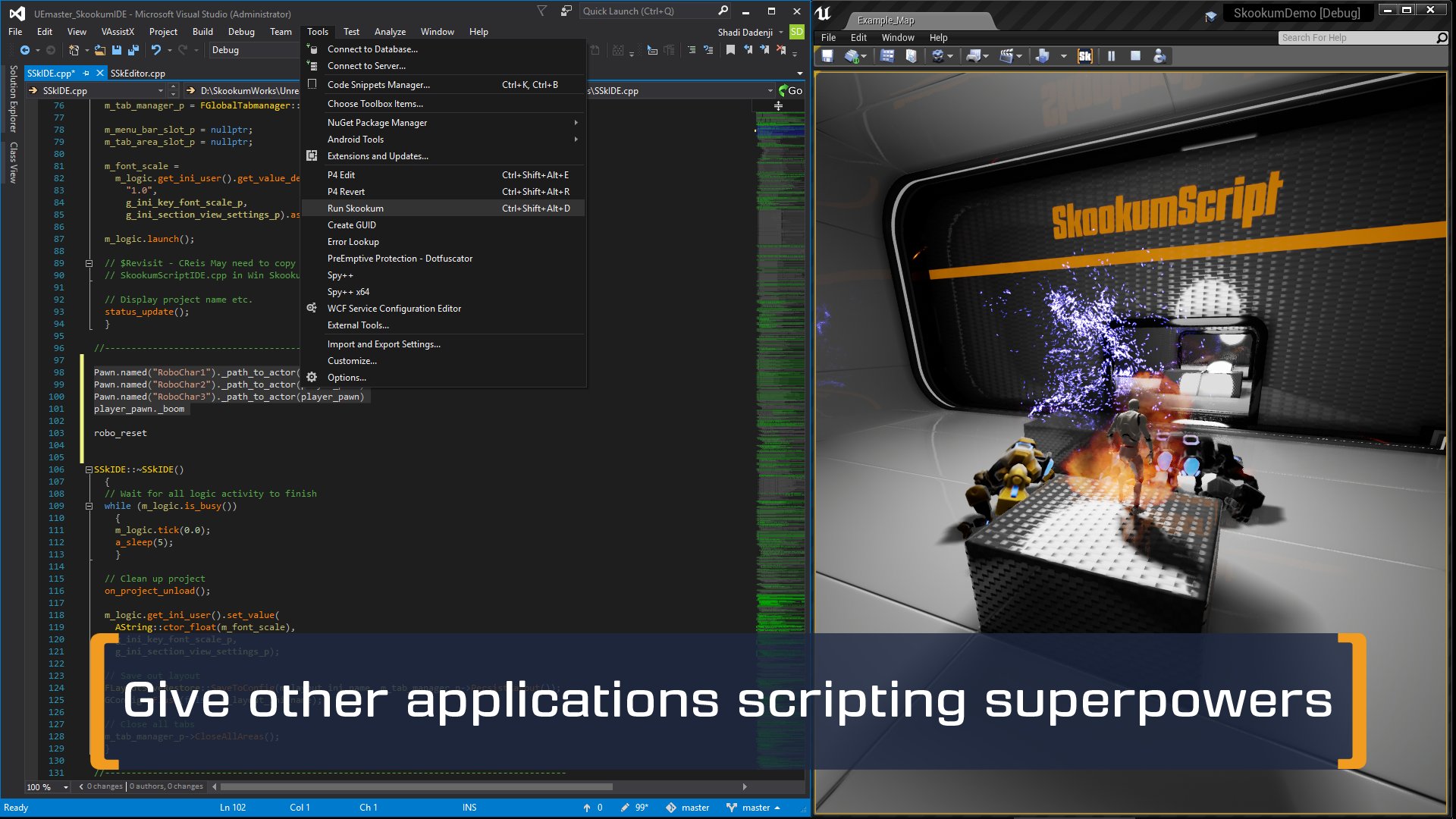The height and width of the screenshot is (819, 1456).
Task: Pin the SSkIDE.cpp tab
Action: coord(86,74)
